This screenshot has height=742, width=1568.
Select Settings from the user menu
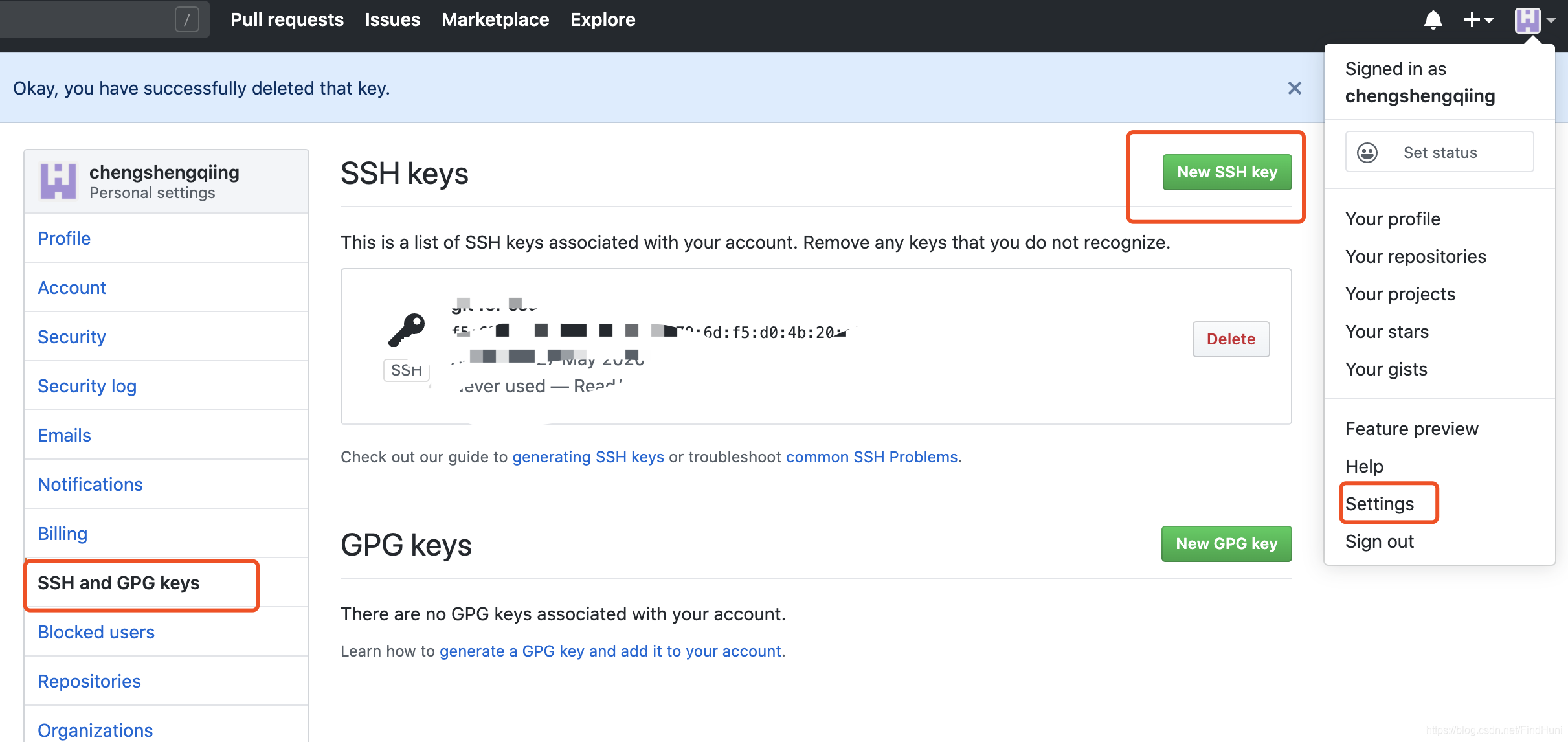coord(1379,504)
